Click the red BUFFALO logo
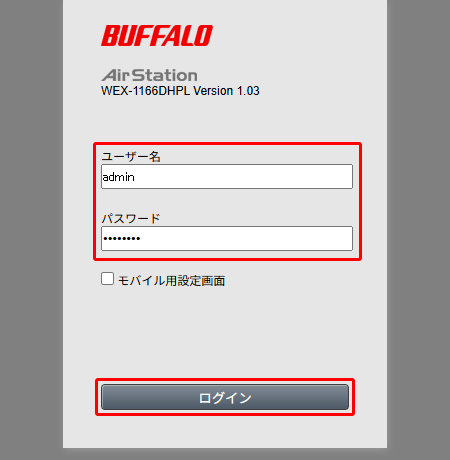This screenshot has width=450, height=460. (x=157, y=35)
